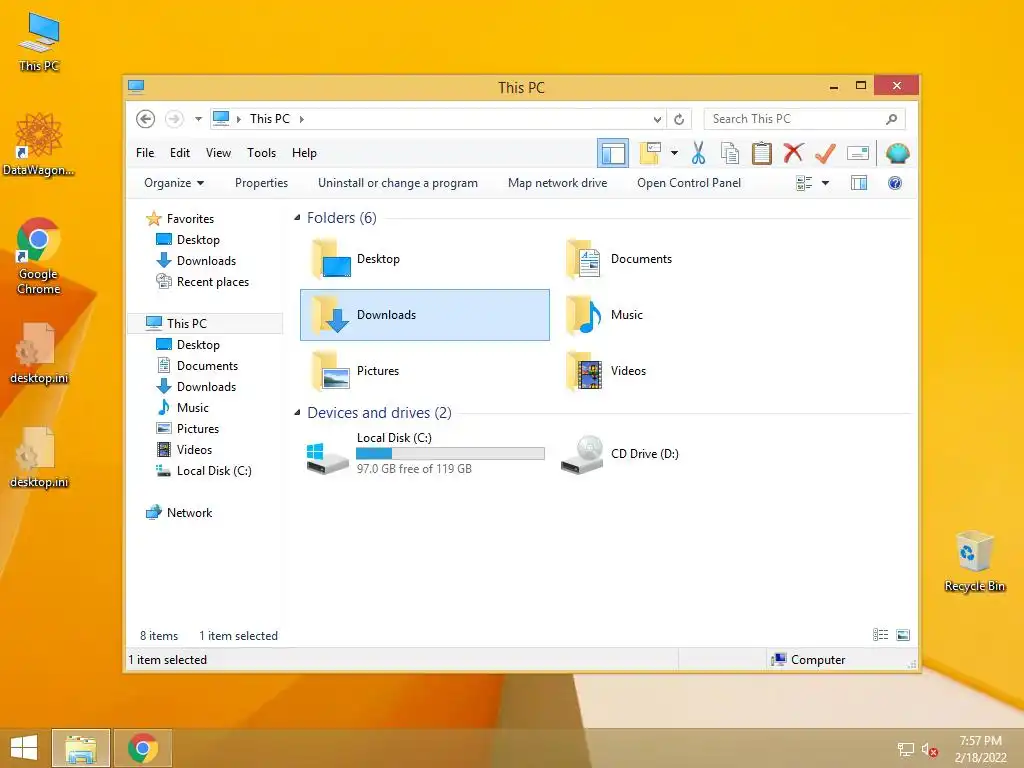The width and height of the screenshot is (1024, 768).
Task: Collapse the Devices and drives (2) group
Action: coord(297,413)
